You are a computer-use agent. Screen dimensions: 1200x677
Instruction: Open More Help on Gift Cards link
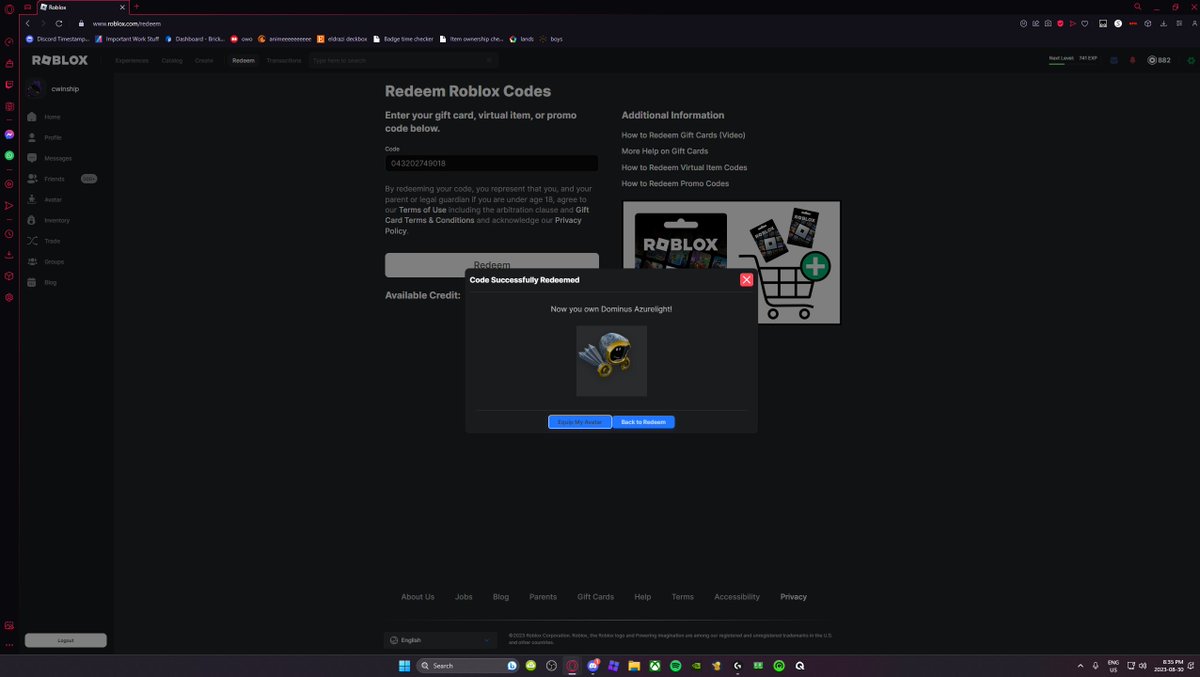click(664, 151)
